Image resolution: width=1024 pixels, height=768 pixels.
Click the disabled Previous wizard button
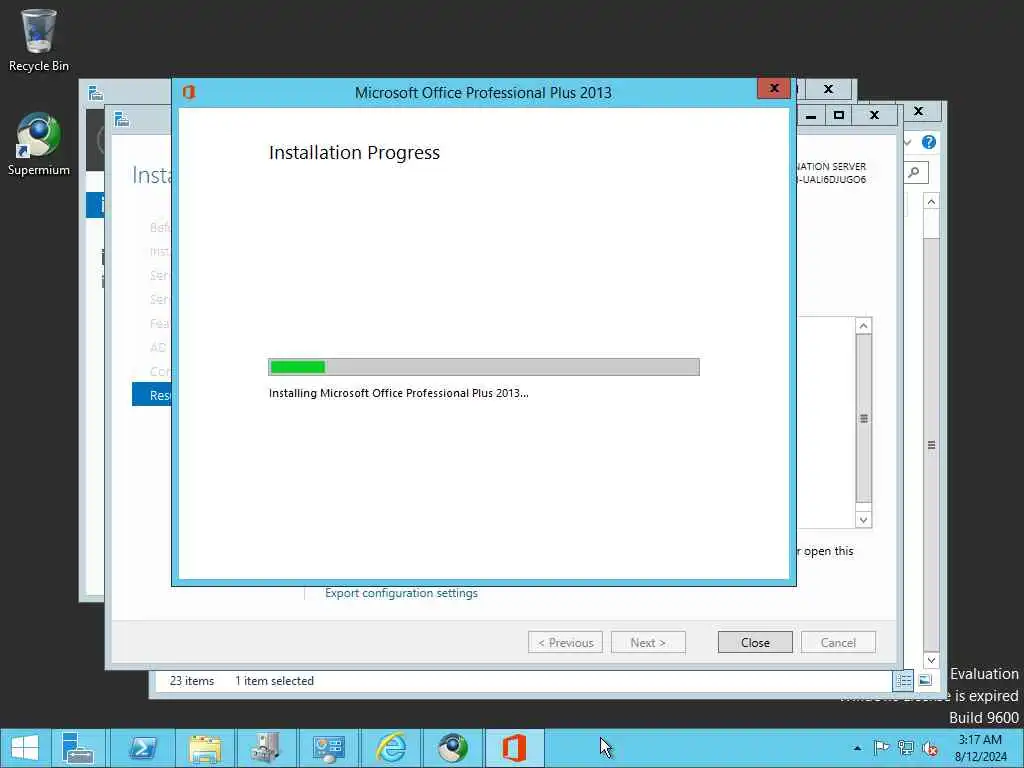(x=565, y=643)
